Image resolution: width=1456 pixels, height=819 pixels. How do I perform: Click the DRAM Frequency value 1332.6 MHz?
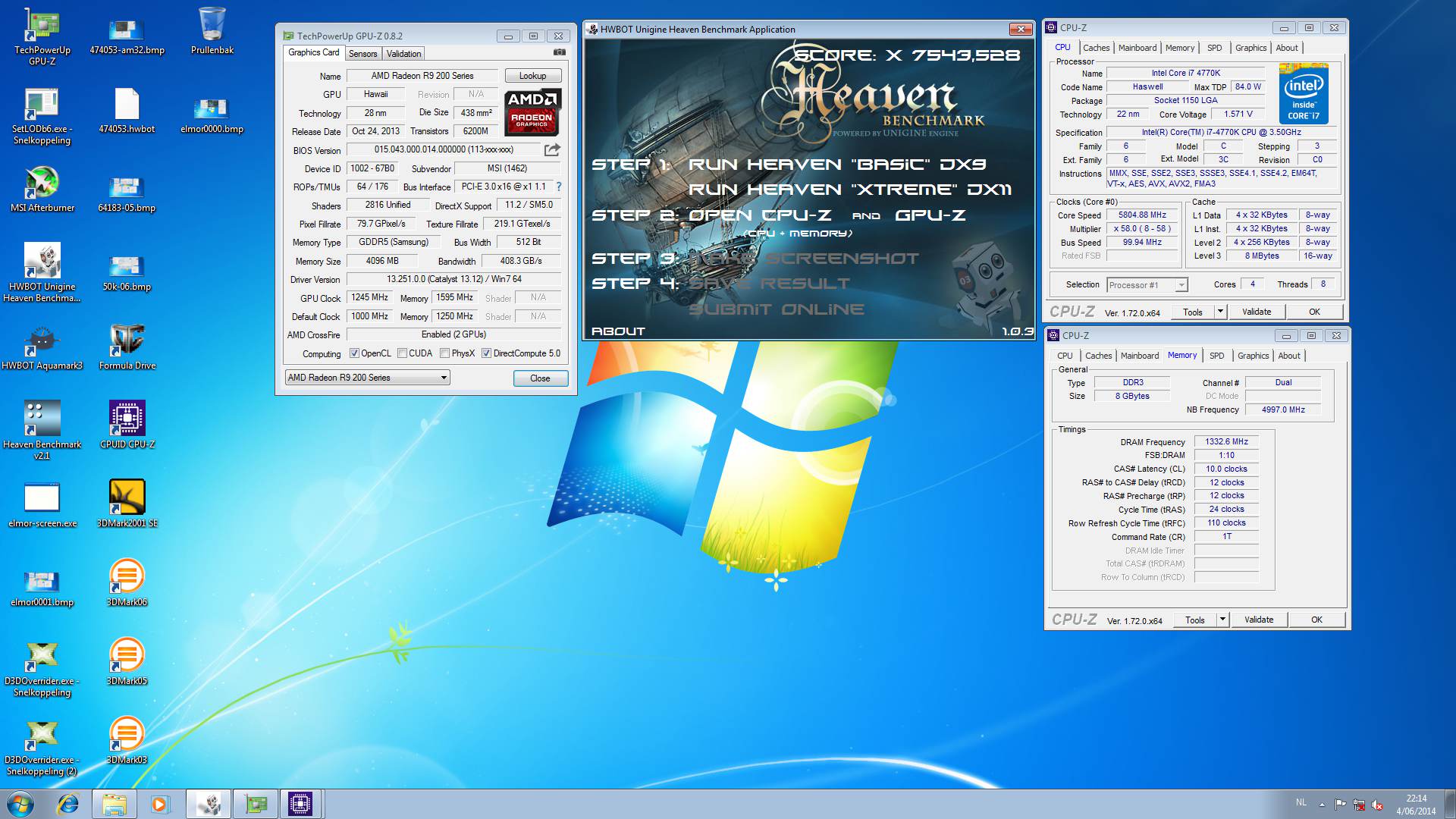coord(1226,441)
